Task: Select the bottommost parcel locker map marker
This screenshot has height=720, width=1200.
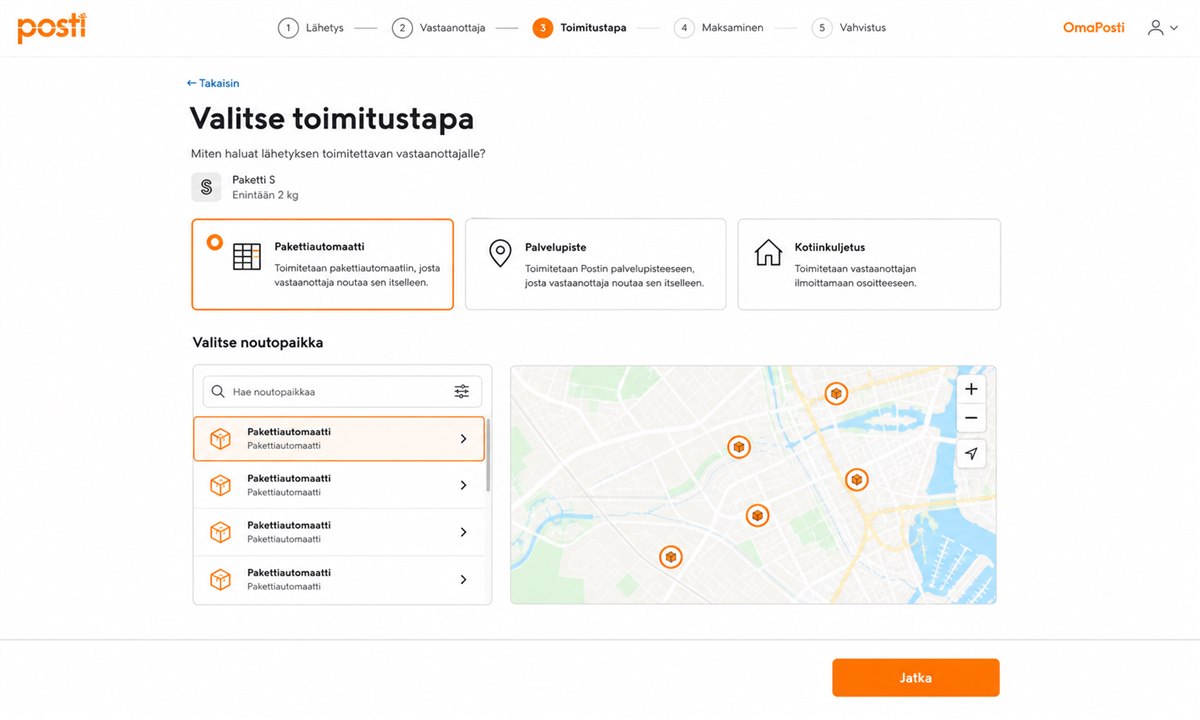Action: coord(671,557)
